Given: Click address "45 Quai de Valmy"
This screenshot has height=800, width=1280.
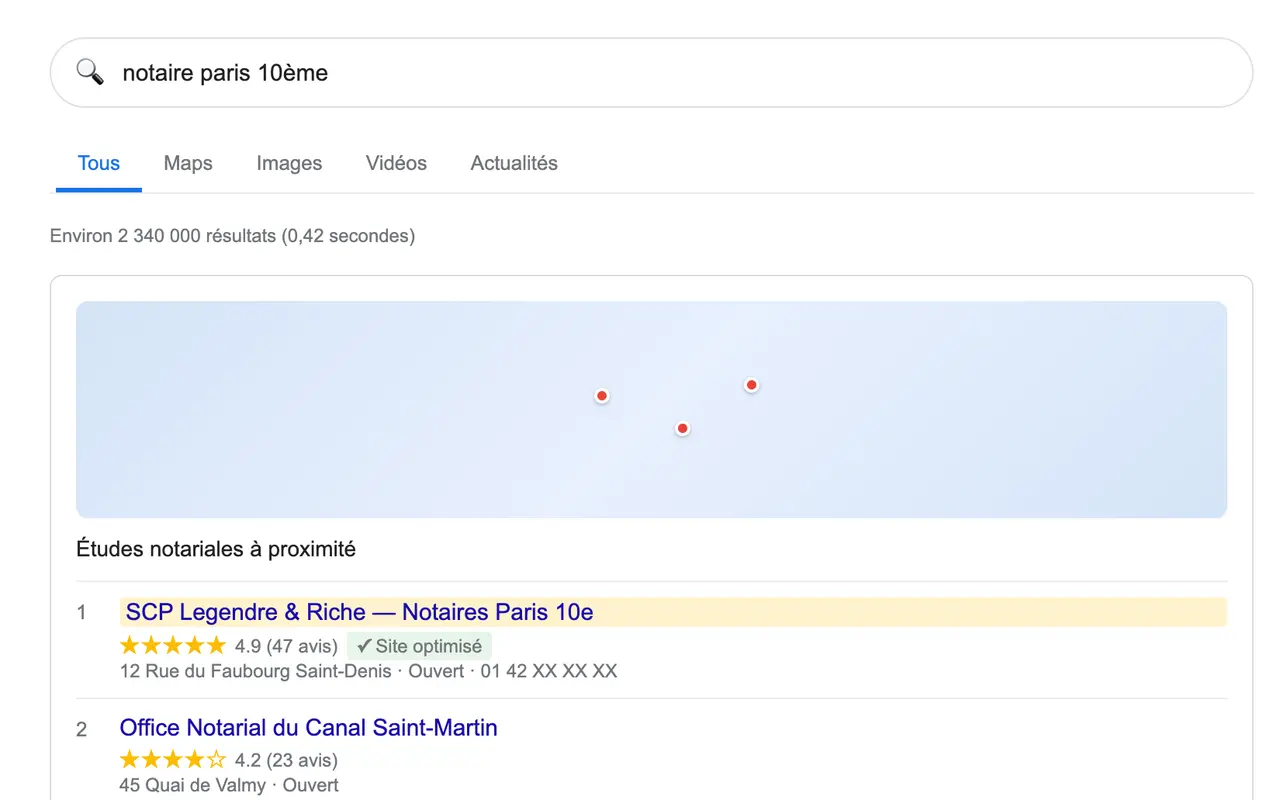Looking at the screenshot, I should 193,785.
